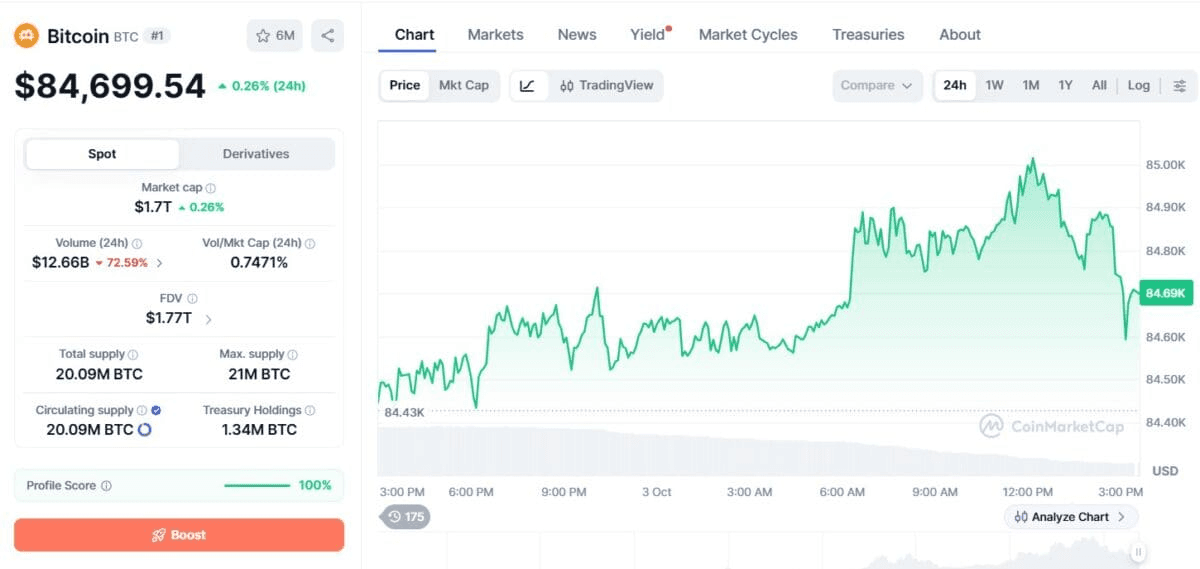Open the share icon button
1200x569 pixels.
(328, 36)
